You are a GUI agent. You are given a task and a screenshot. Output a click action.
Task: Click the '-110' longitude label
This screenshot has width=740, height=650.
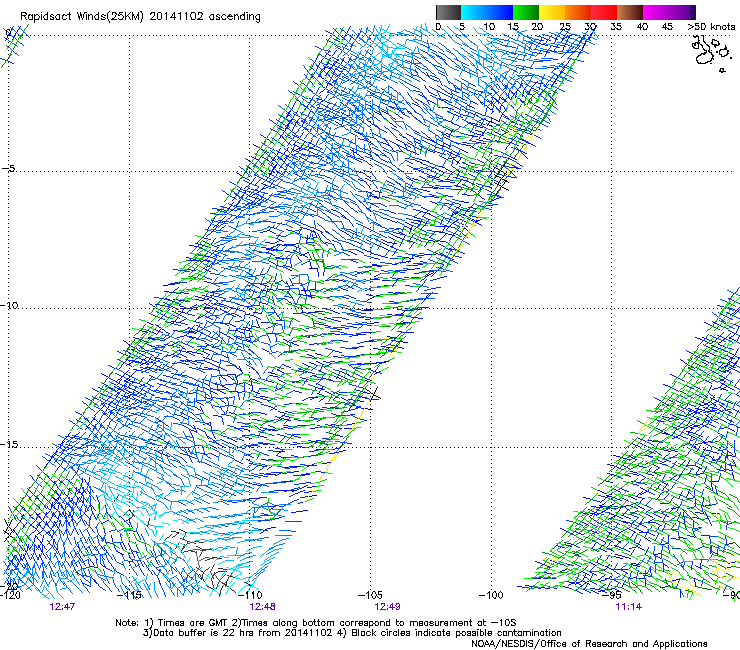250,595
